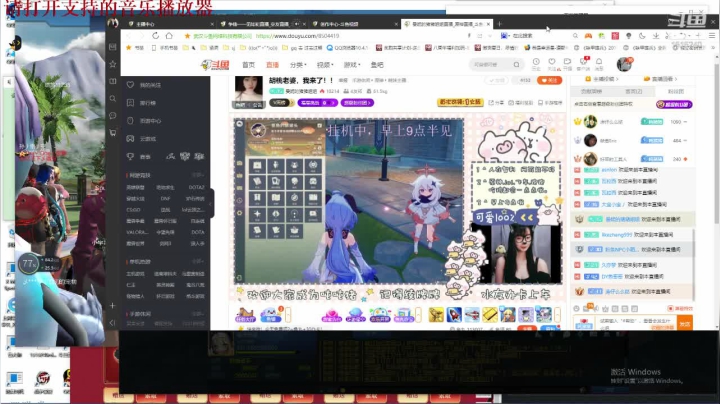Open the QQ浏览器 bookmark
The image size is (720, 404).
[348, 47]
